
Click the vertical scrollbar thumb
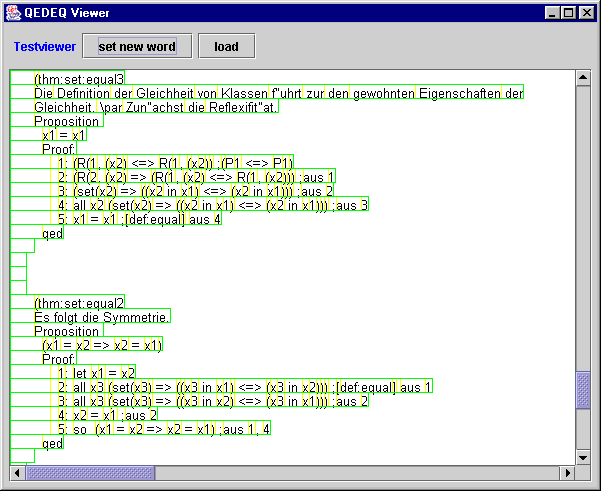pos(584,390)
